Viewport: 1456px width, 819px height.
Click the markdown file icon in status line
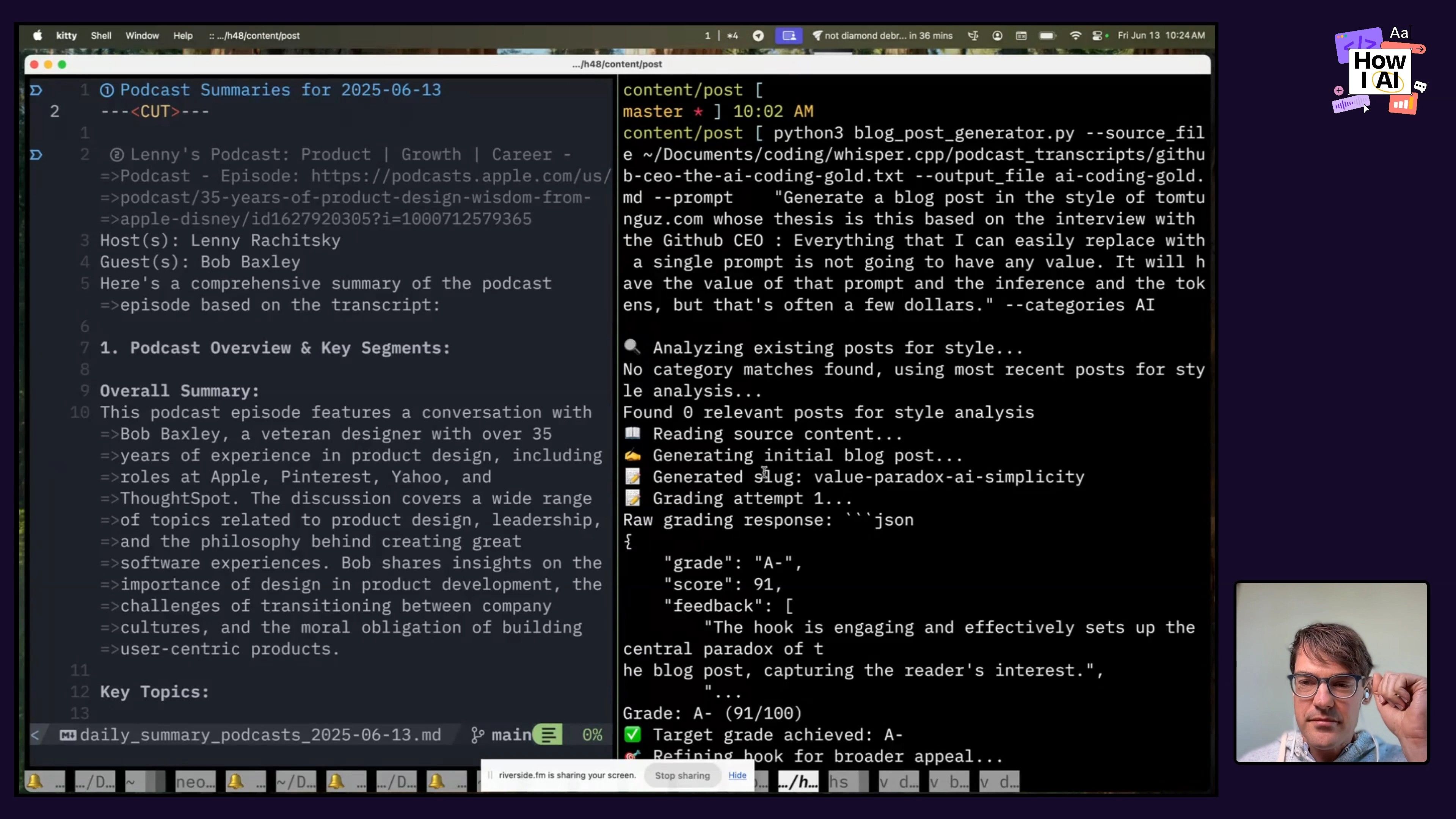(x=68, y=735)
